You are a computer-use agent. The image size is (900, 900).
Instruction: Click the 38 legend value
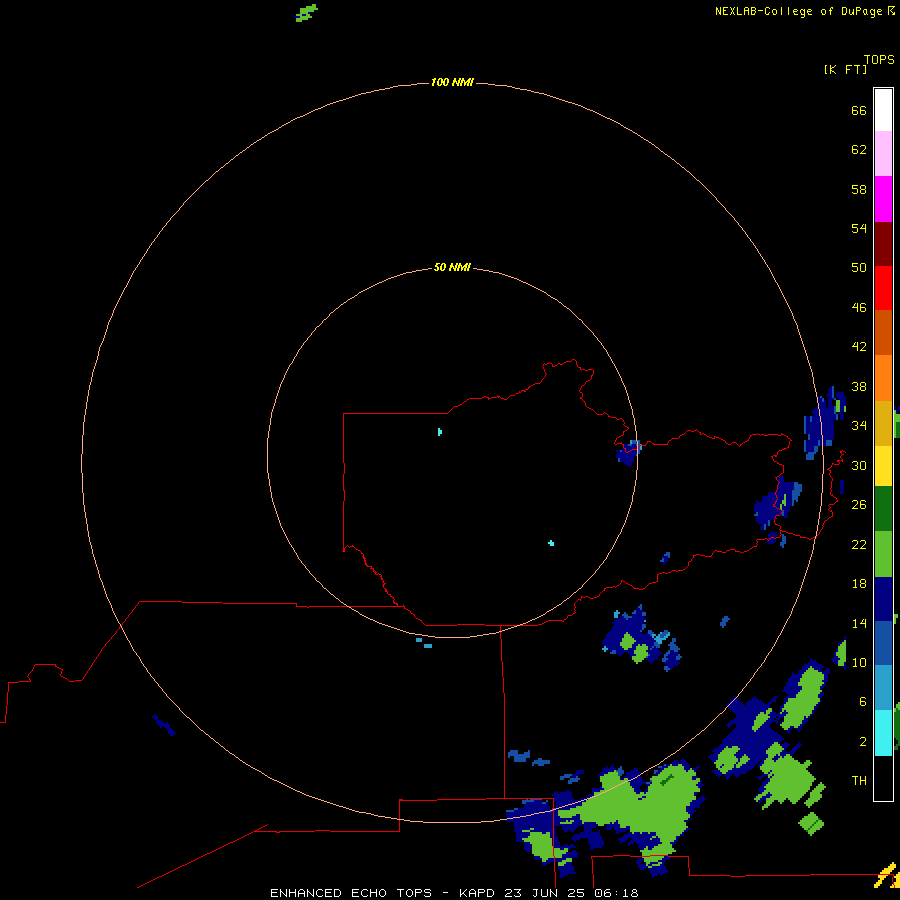coord(859,386)
